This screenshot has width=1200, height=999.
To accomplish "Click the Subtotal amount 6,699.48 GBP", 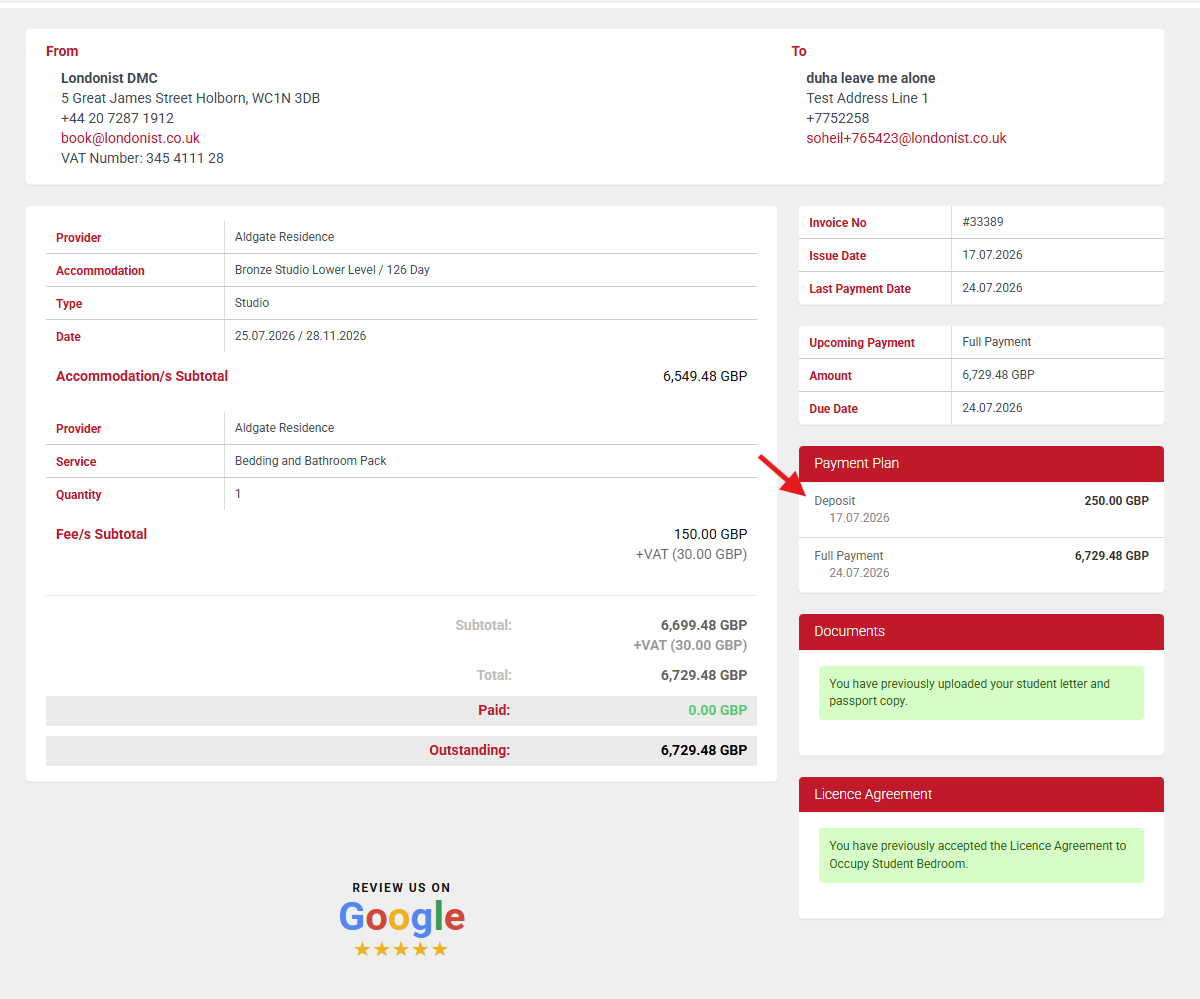I will [704, 625].
